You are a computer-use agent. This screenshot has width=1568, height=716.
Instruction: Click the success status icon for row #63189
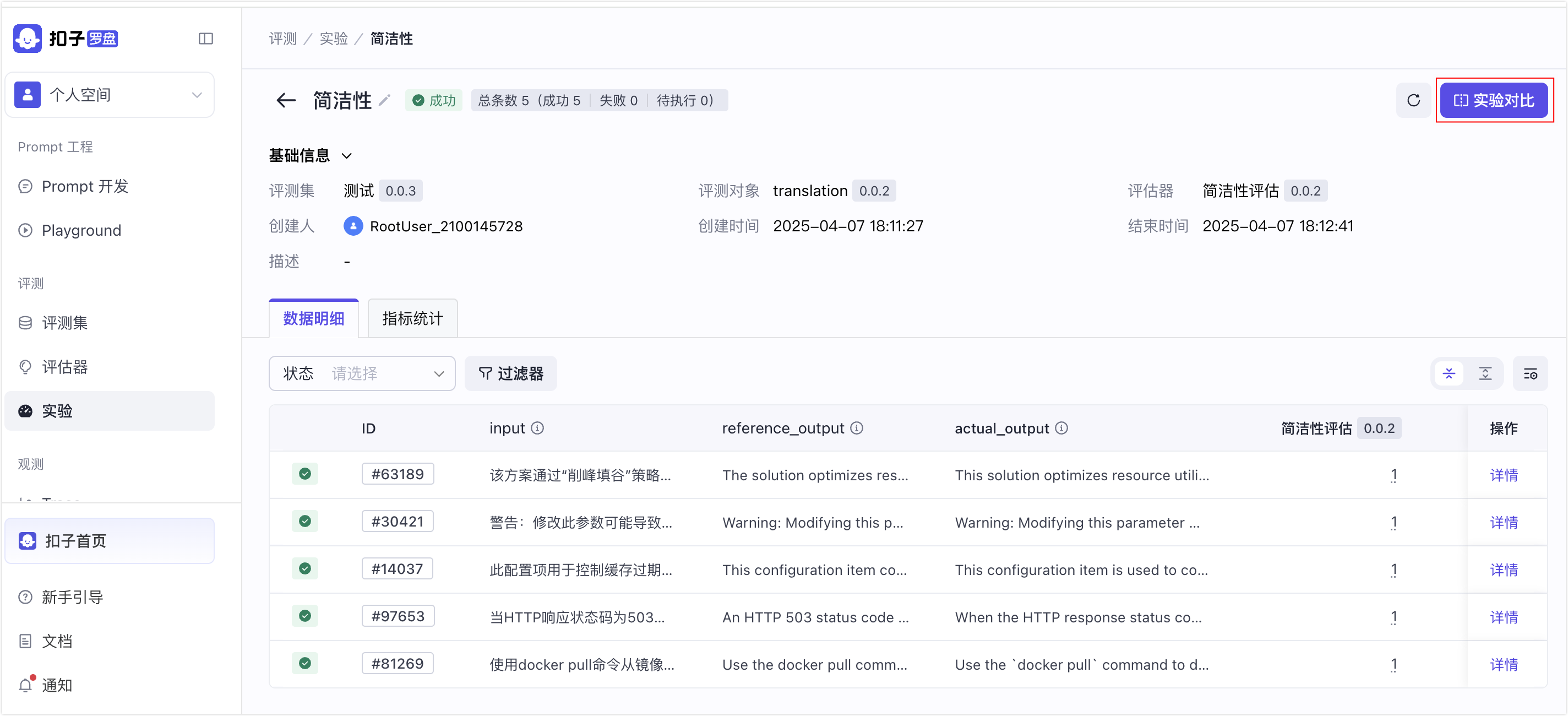coord(305,474)
